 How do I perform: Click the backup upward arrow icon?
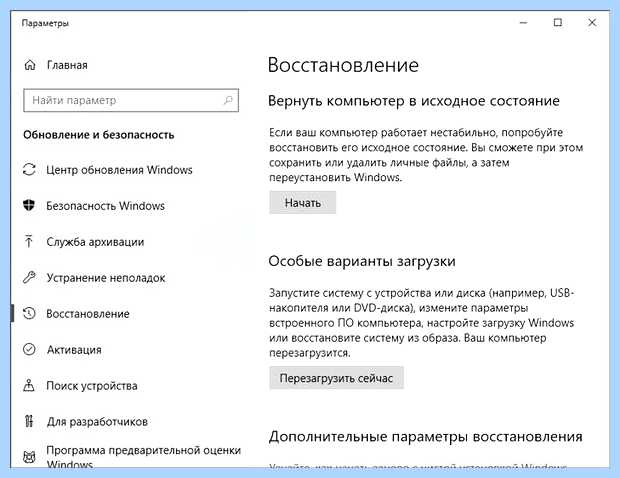point(28,241)
